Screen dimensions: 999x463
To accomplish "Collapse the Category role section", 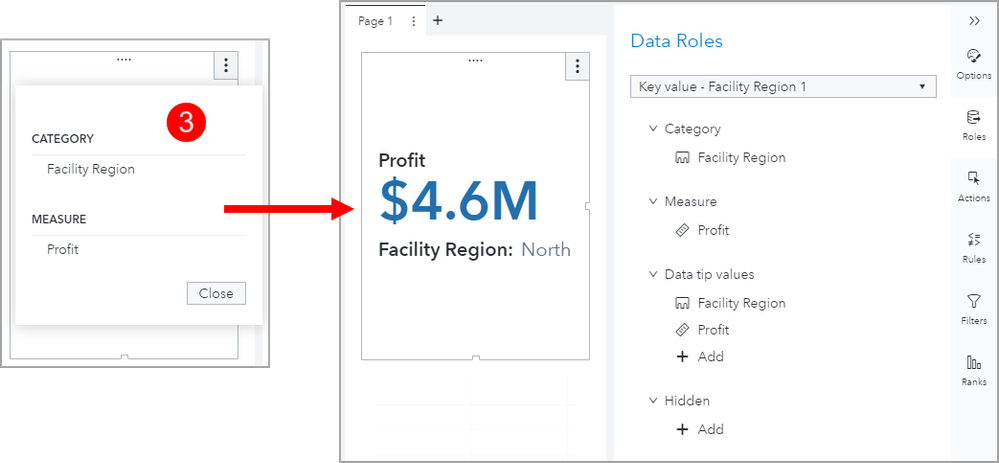I will [x=654, y=129].
